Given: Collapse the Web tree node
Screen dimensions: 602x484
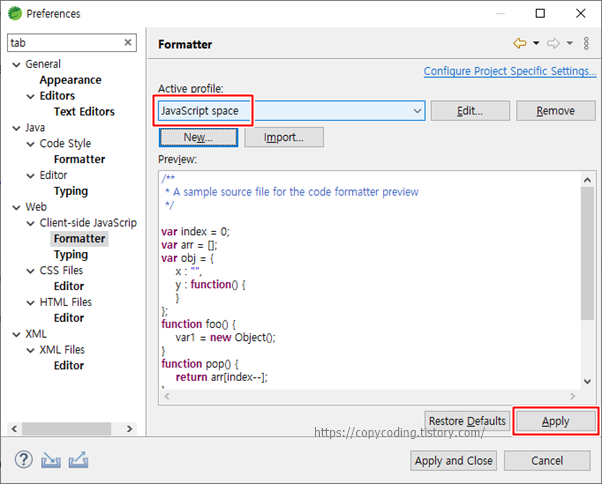Looking at the screenshot, I should pos(16,208).
